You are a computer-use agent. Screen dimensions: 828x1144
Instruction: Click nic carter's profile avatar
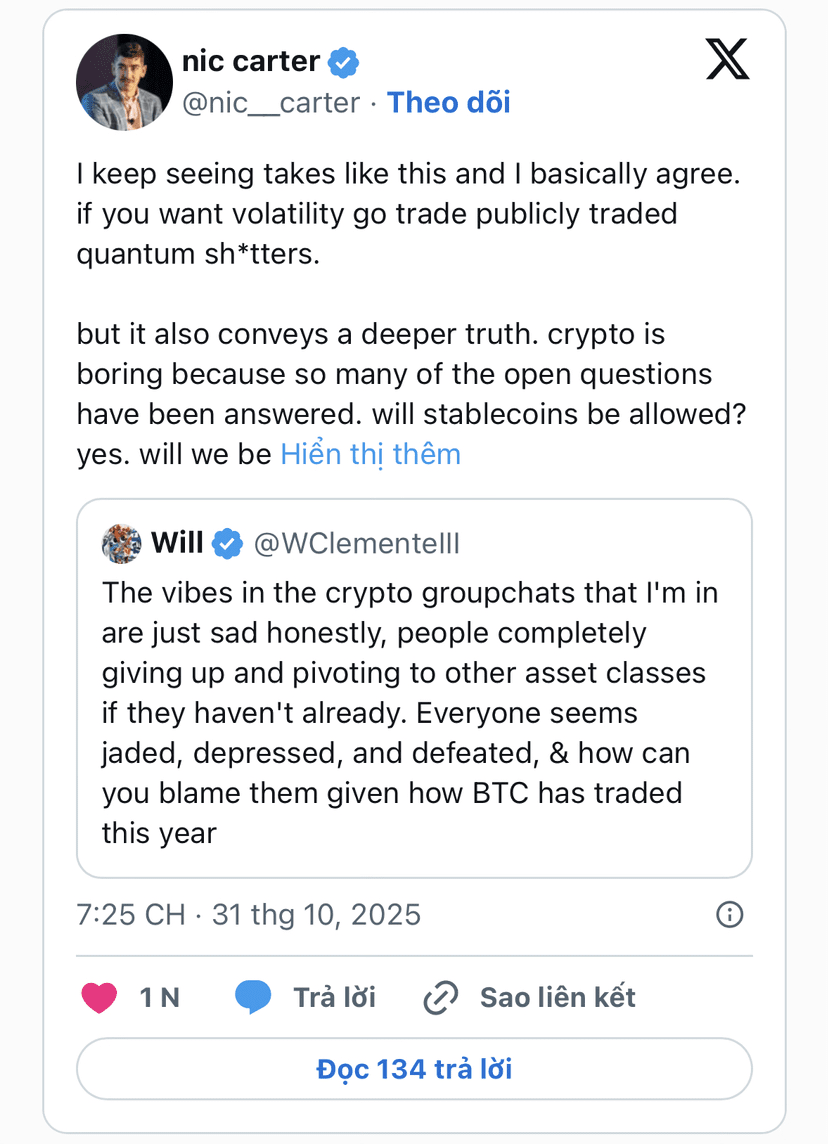(124, 82)
